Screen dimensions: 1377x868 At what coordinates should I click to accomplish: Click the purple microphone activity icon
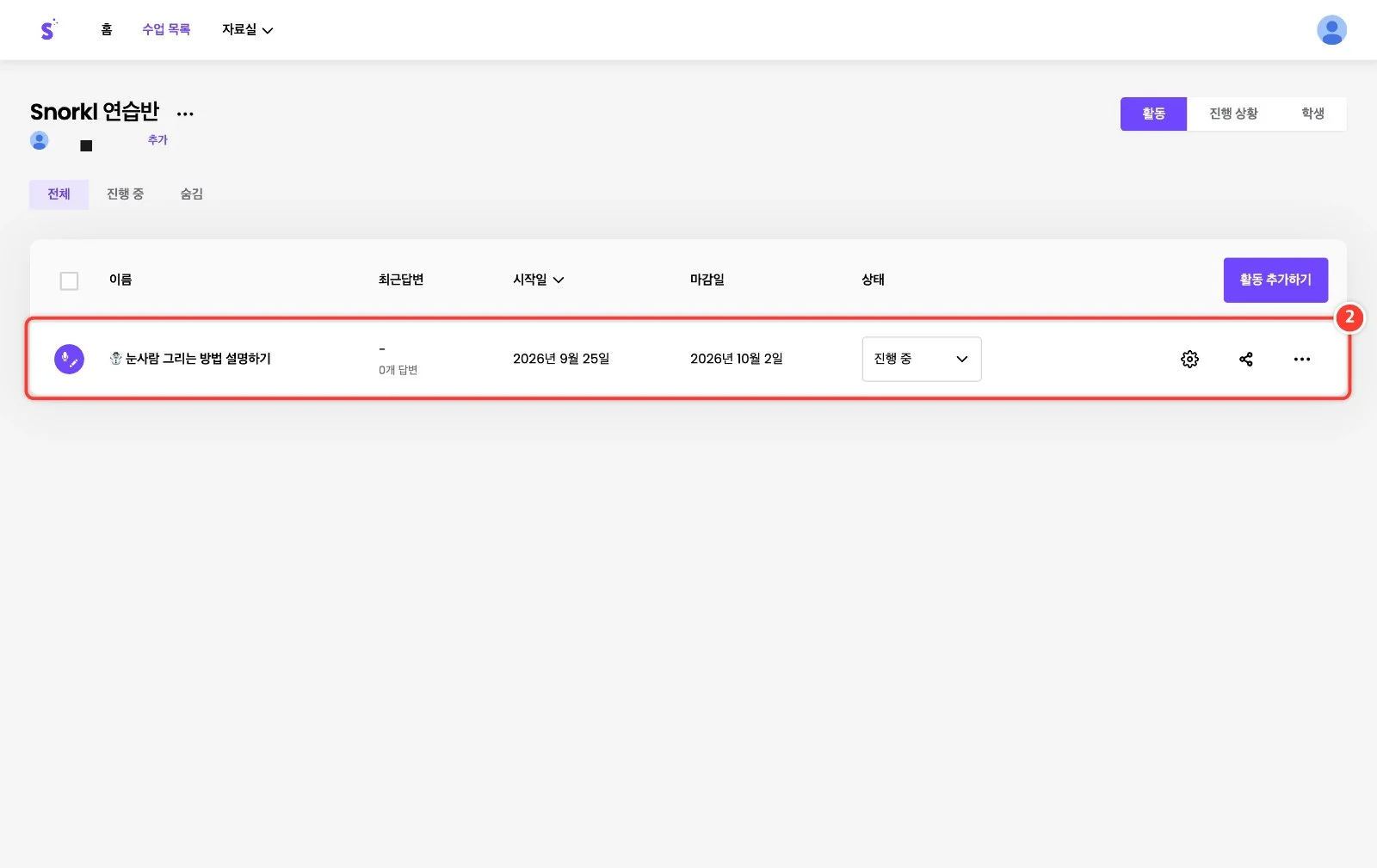point(69,359)
